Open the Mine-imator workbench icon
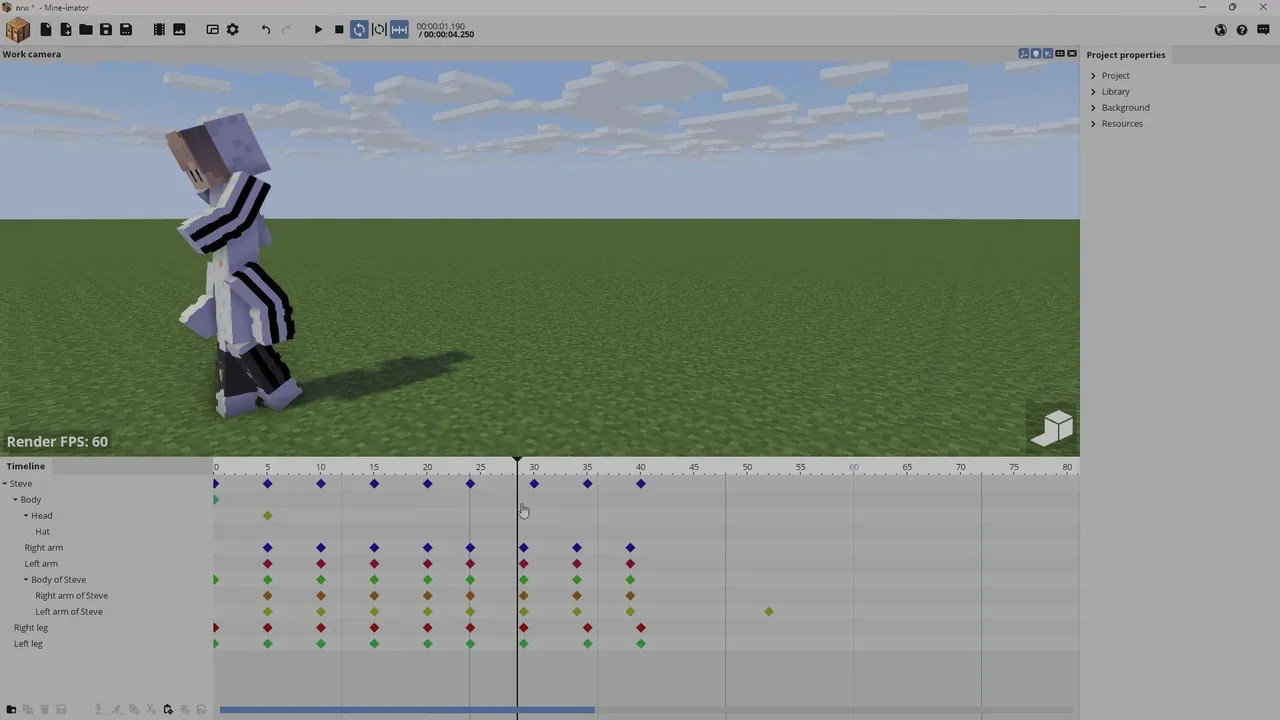Image resolution: width=1280 pixels, height=720 pixels. coord(18,30)
